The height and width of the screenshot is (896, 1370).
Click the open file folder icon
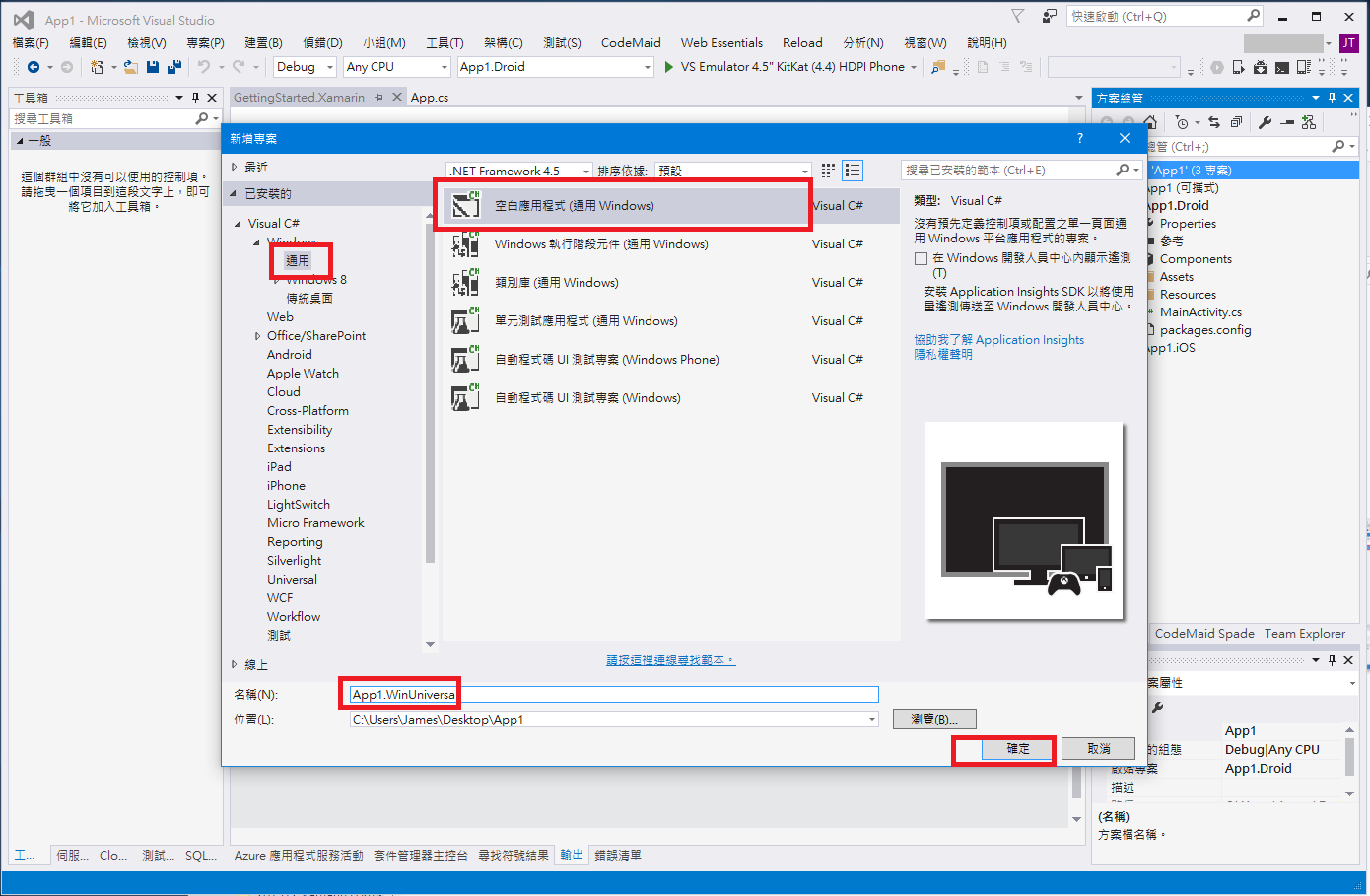pyautogui.click(x=131, y=67)
